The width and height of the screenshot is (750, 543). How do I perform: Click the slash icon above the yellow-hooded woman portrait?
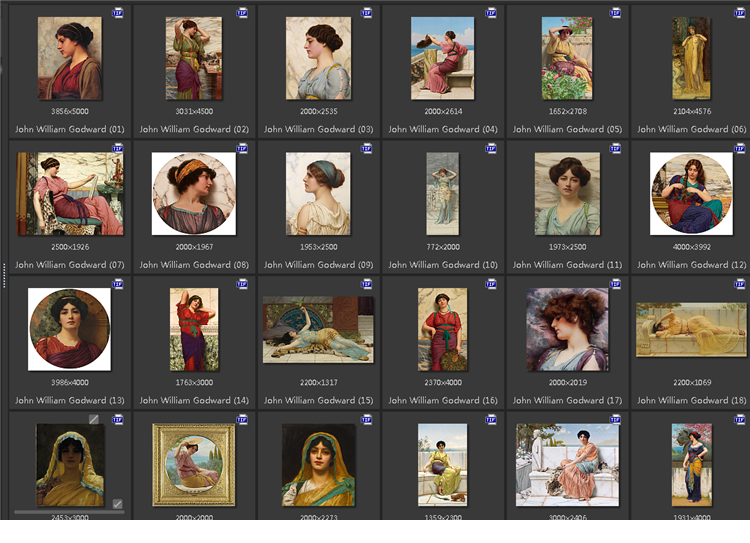point(94,419)
